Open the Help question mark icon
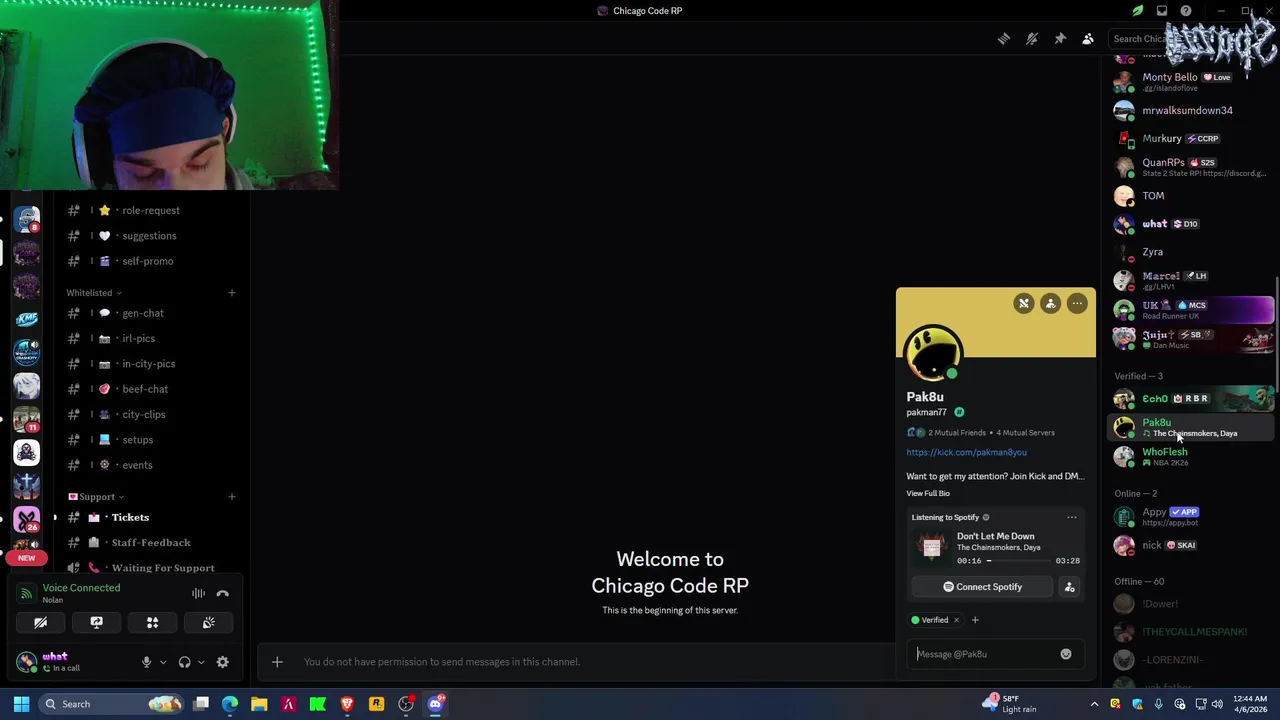 coord(1186,11)
